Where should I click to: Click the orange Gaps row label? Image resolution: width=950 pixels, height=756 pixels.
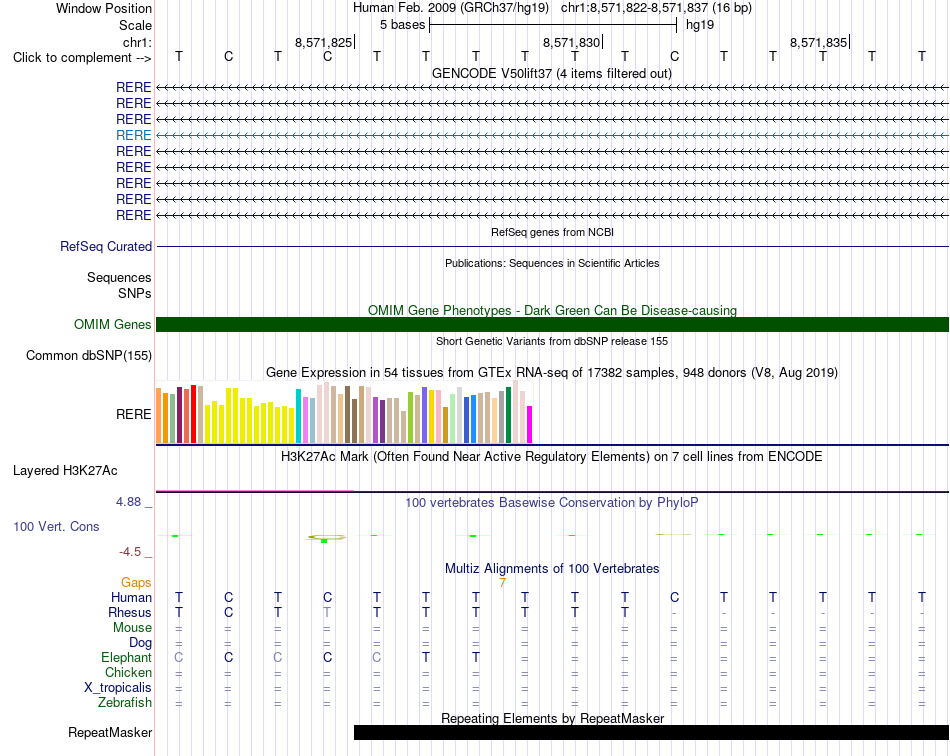tap(136, 582)
